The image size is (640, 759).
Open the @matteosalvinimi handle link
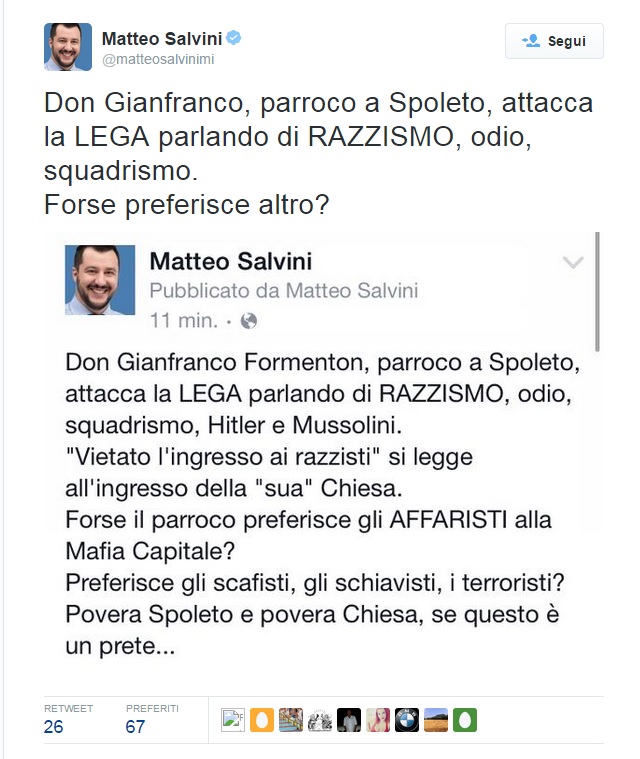pyautogui.click(x=158, y=59)
